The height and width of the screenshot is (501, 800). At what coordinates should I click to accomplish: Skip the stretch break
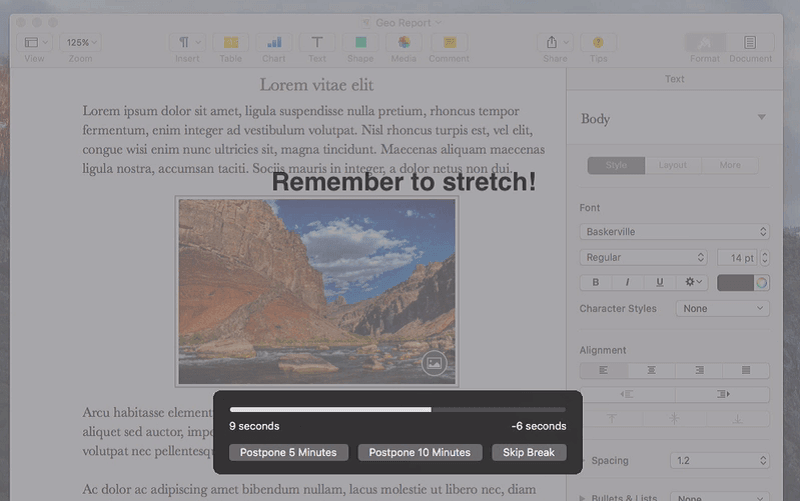pos(529,453)
